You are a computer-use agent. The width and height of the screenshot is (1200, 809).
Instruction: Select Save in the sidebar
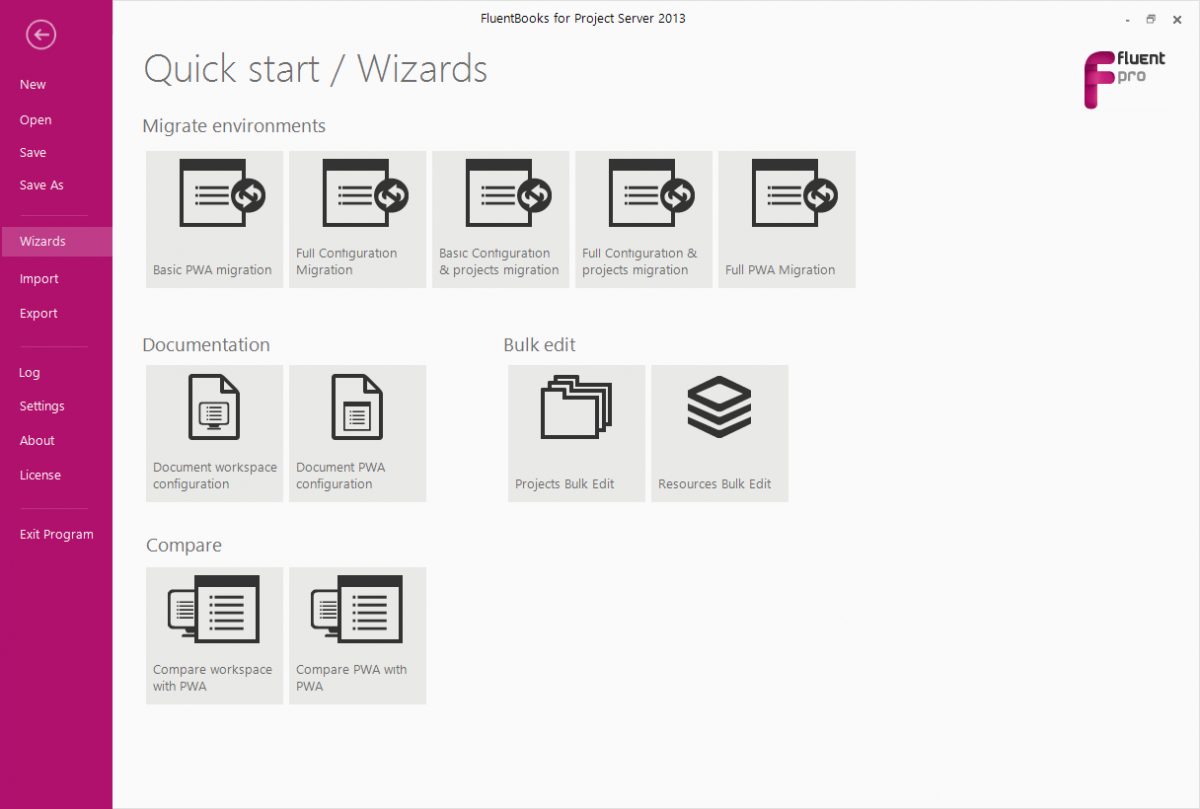tap(33, 153)
